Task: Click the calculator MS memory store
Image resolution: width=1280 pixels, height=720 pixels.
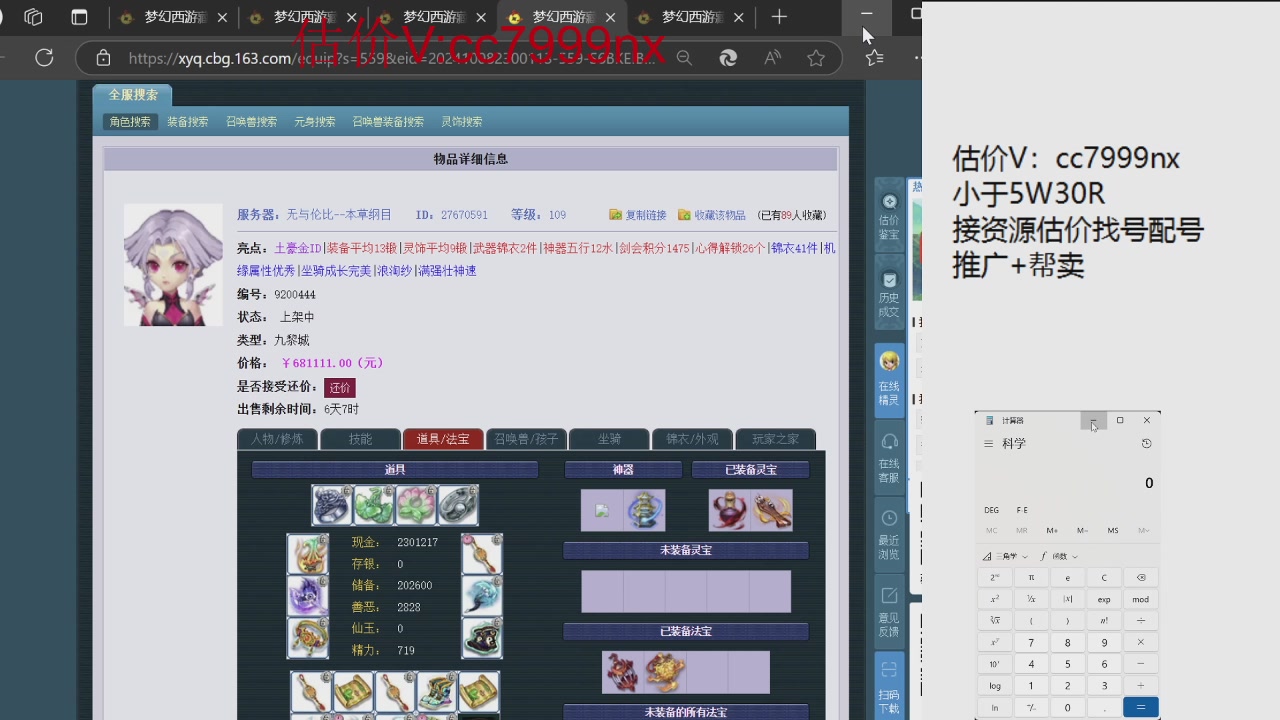Action: 1113,530
